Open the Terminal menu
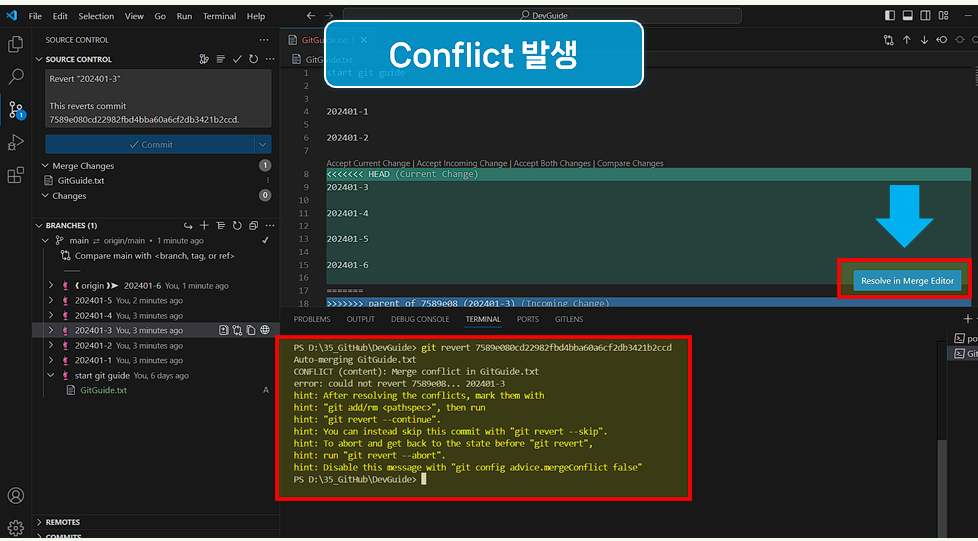978x541 pixels. pyautogui.click(x=219, y=16)
